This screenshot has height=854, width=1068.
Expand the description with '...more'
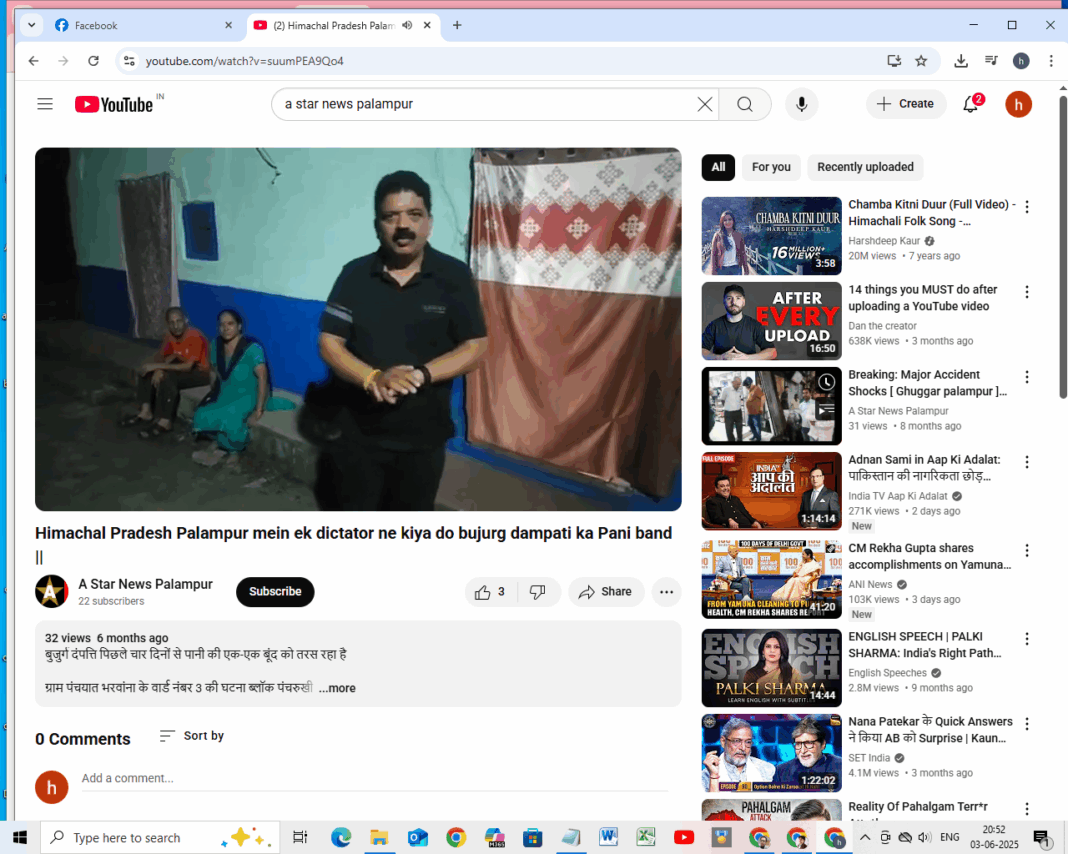[337, 688]
